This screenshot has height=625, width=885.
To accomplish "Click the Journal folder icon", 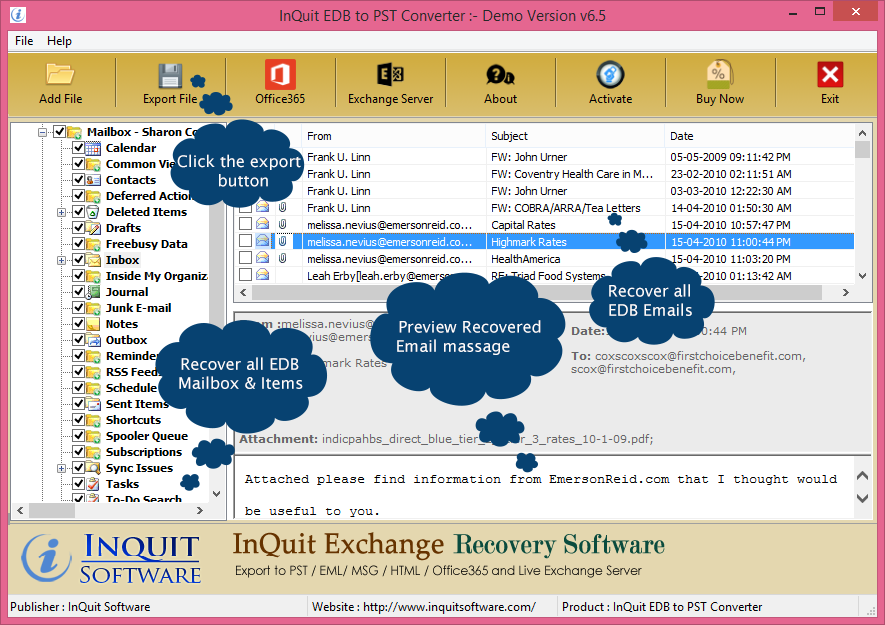I will [x=93, y=292].
